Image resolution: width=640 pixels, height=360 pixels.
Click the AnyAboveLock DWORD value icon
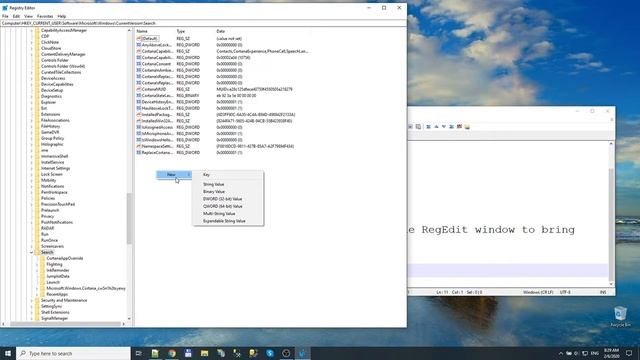point(139,45)
